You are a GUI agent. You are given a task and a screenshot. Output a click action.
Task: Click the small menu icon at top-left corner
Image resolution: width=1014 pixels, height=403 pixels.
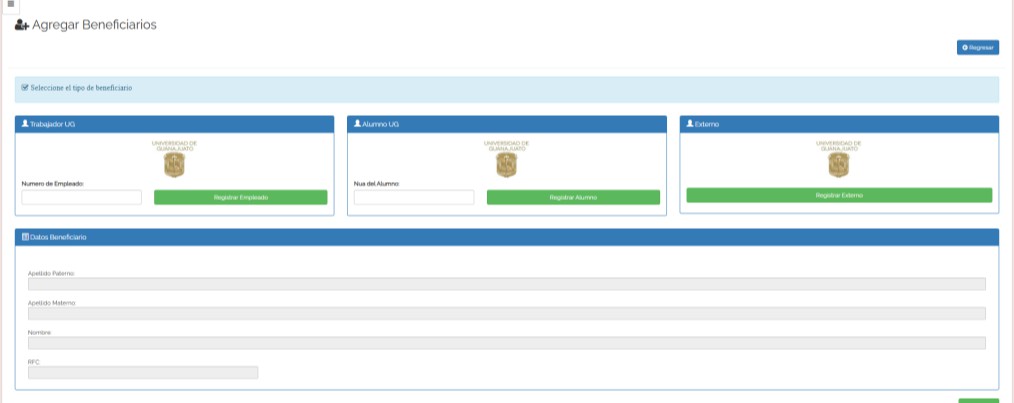10,4
